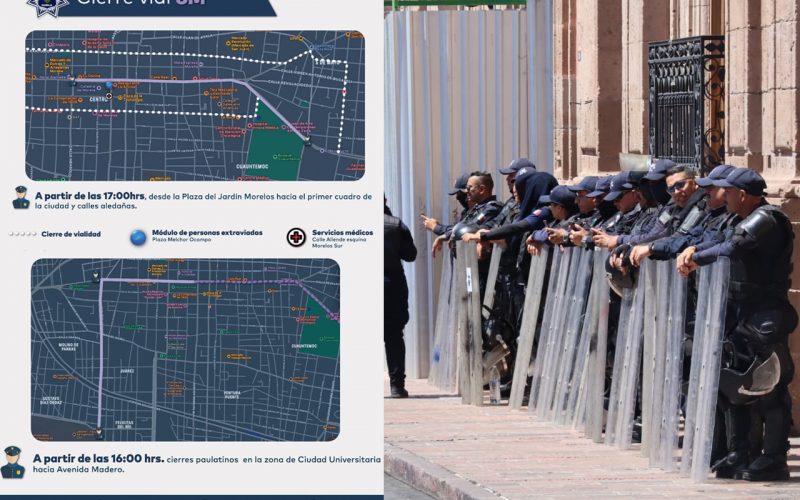Viewport: 800px width, 500px height.
Task: Click the blue sphere lost-persons module icon
Action: click(x=138, y=237)
